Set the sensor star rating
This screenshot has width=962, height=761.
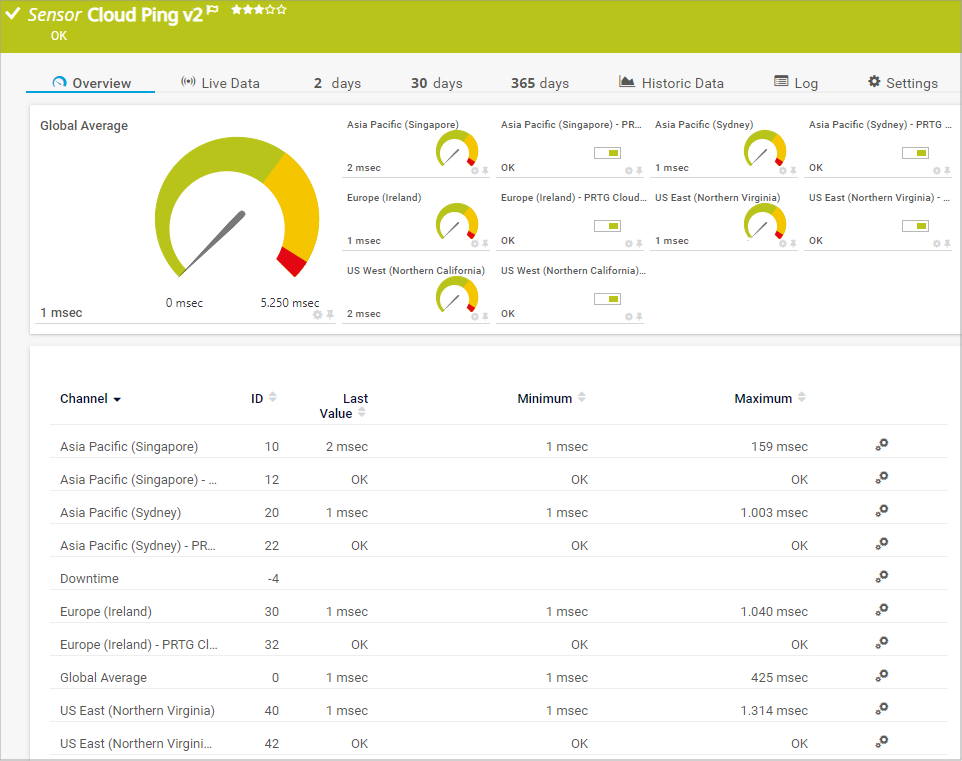coord(258,10)
